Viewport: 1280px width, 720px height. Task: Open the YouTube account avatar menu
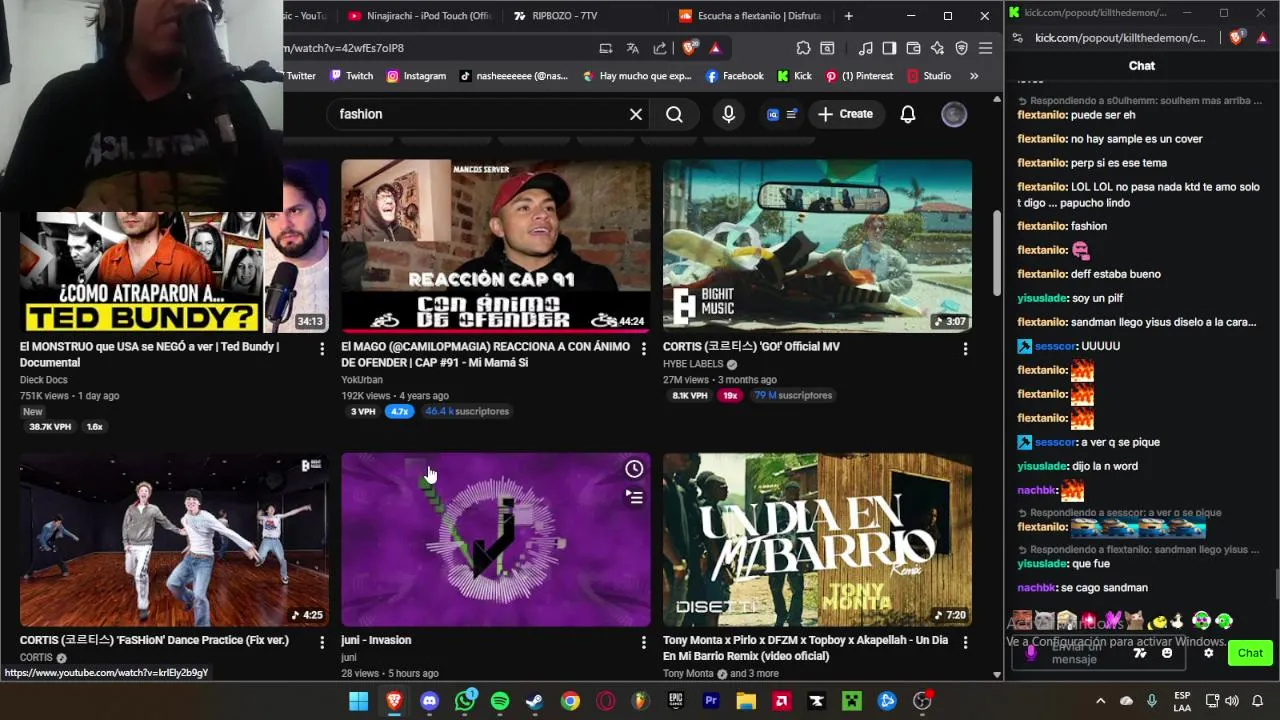954,114
